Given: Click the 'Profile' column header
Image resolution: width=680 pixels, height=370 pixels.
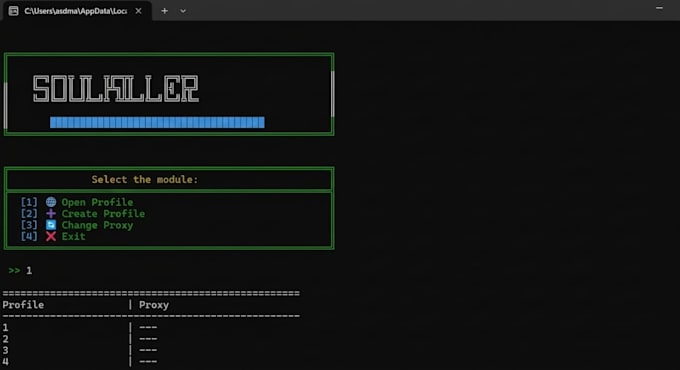Looking at the screenshot, I should click(x=23, y=305).
